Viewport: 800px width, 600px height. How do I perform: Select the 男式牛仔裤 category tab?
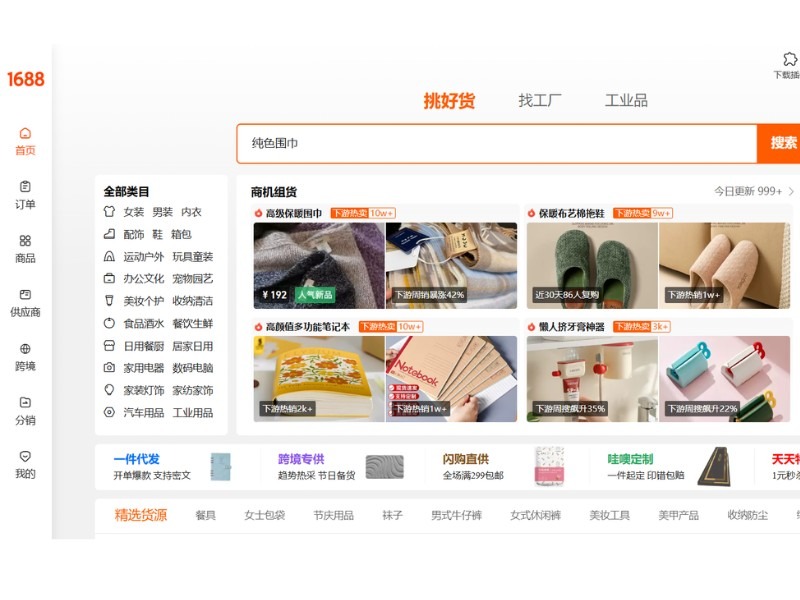click(456, 515)
